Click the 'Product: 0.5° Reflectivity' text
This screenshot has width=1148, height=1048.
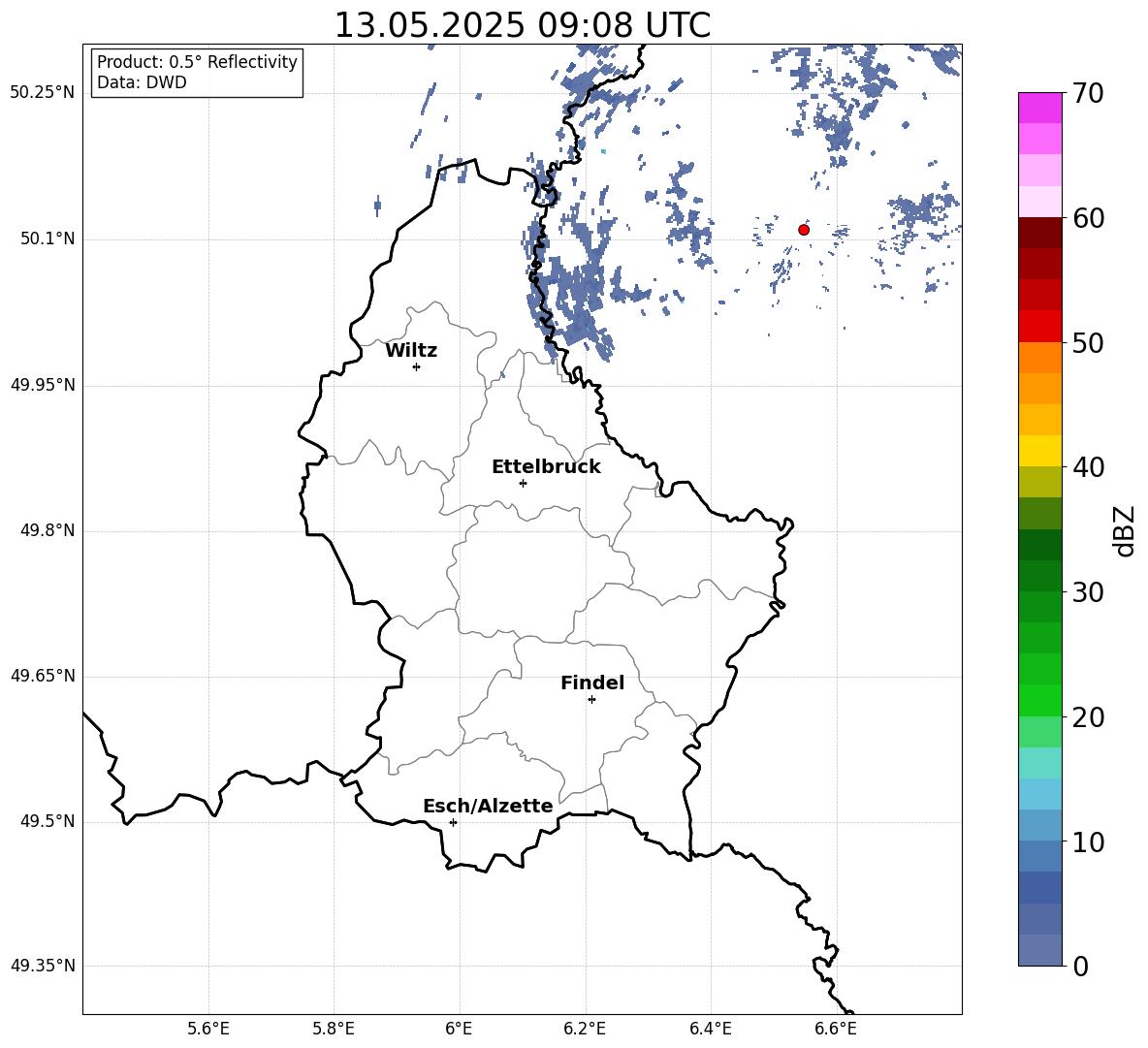pos(197,61)
